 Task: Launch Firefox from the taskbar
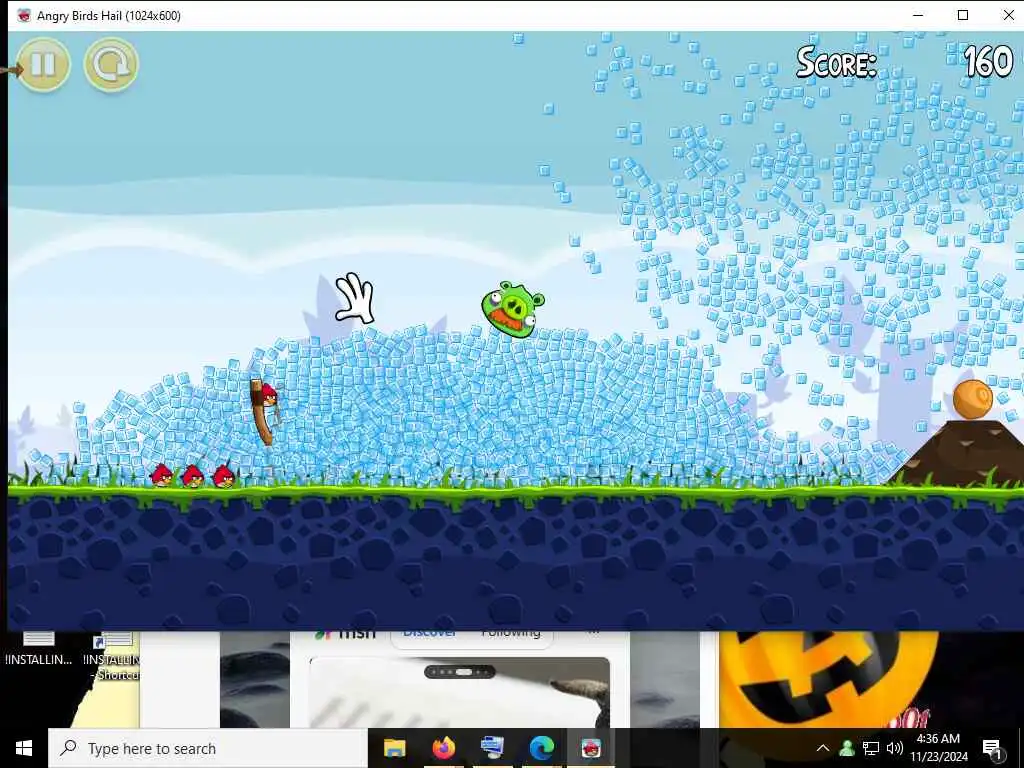pyautogui.click(x=443, y=748)
